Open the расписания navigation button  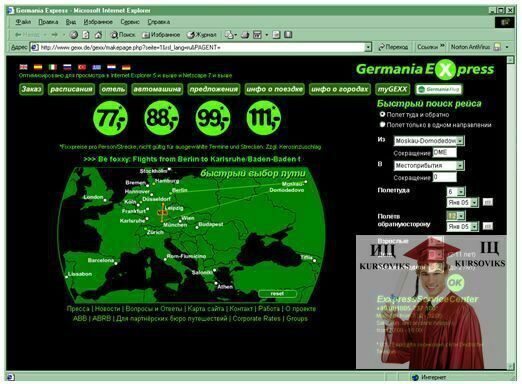[71, 89]
